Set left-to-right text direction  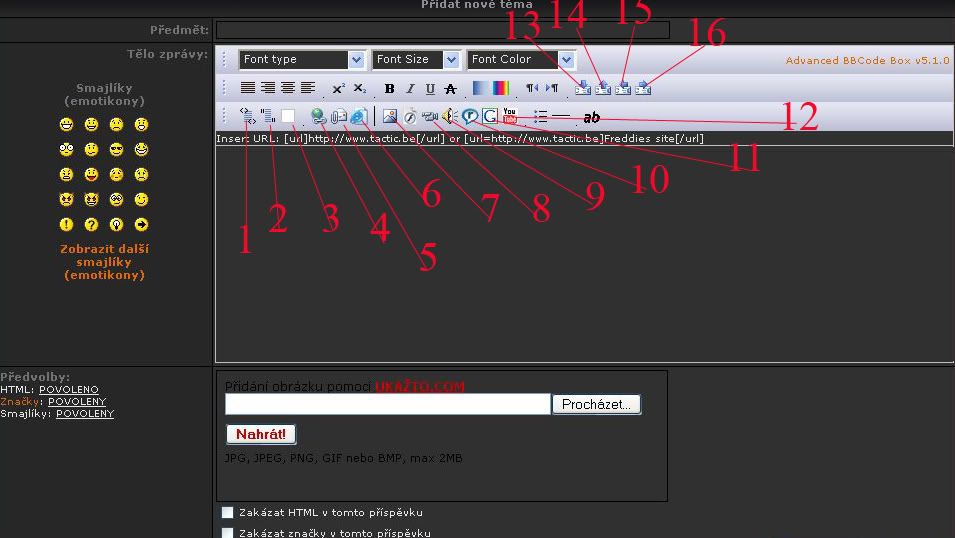552,88
